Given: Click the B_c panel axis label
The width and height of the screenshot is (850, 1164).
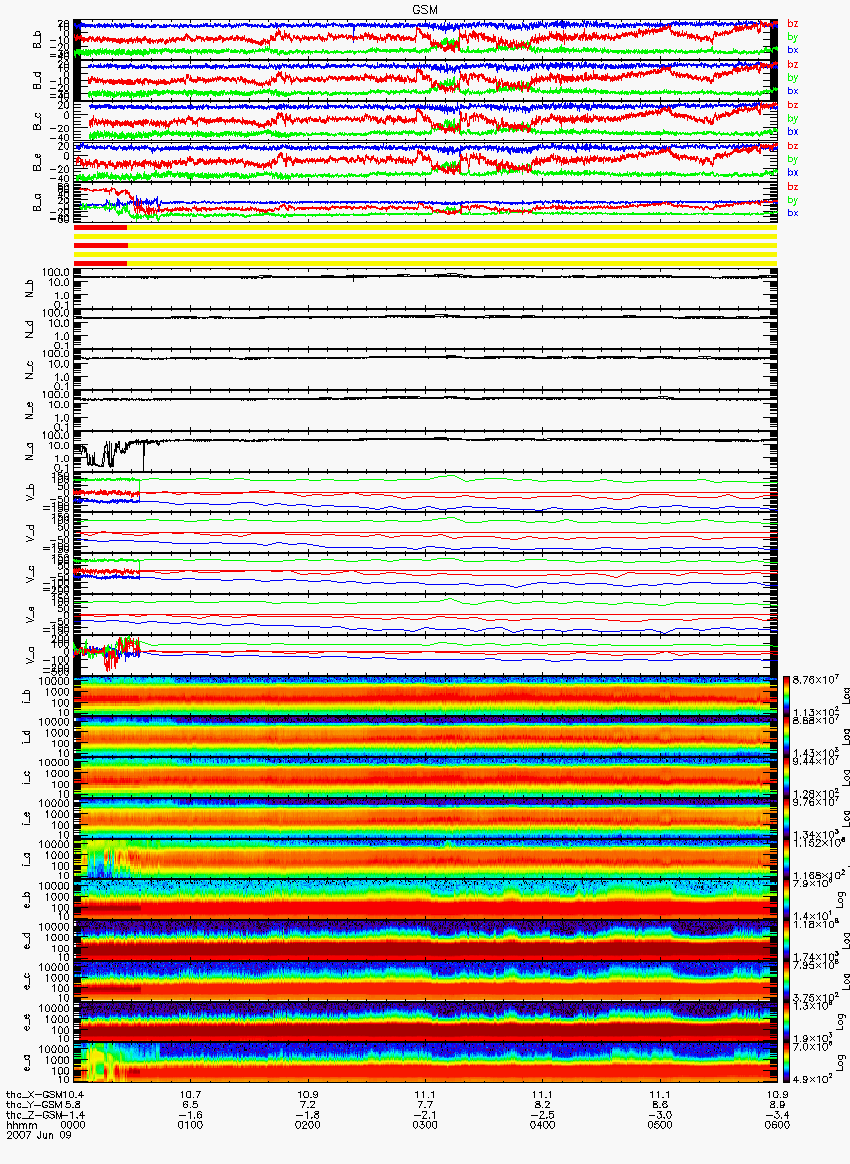Looking at the screenshot, I should tap(37, 121).
